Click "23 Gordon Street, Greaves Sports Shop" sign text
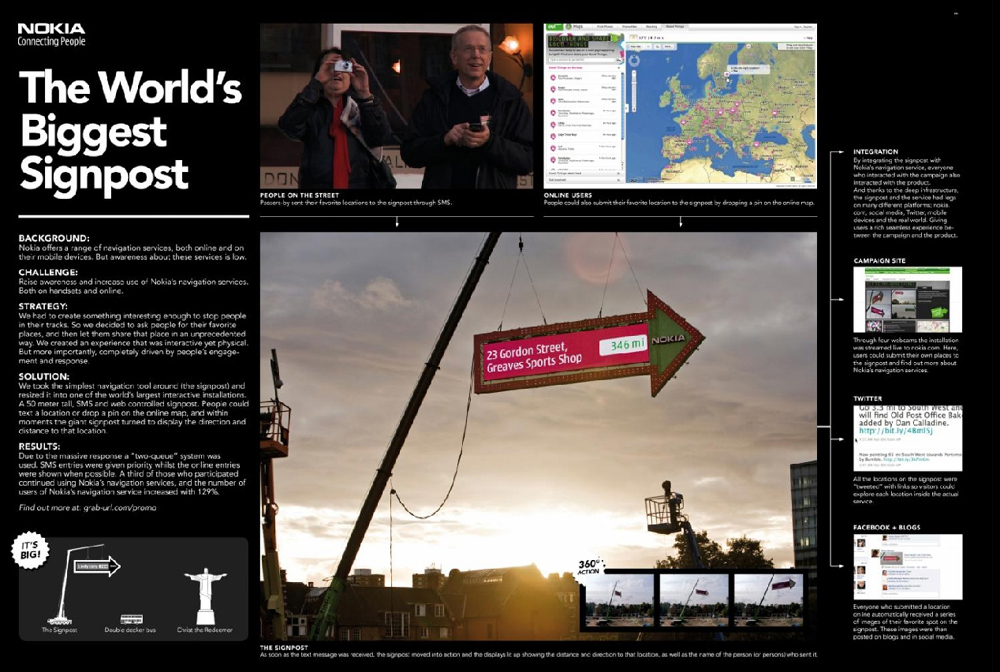The width and height of the screenshot is (1000, 672). point(534,360)
